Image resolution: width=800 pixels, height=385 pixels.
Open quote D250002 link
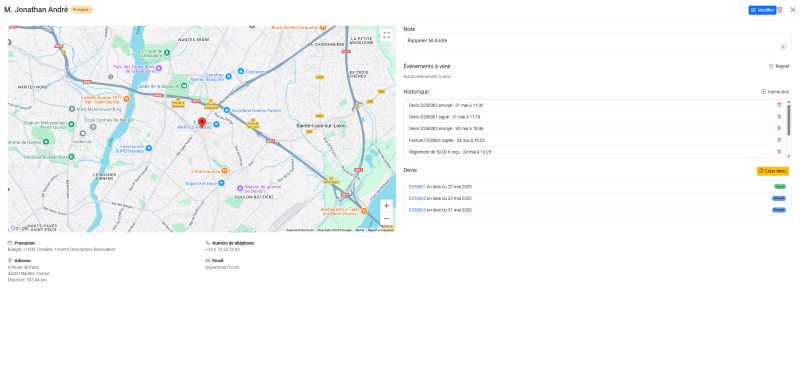(x=417, y=198)
